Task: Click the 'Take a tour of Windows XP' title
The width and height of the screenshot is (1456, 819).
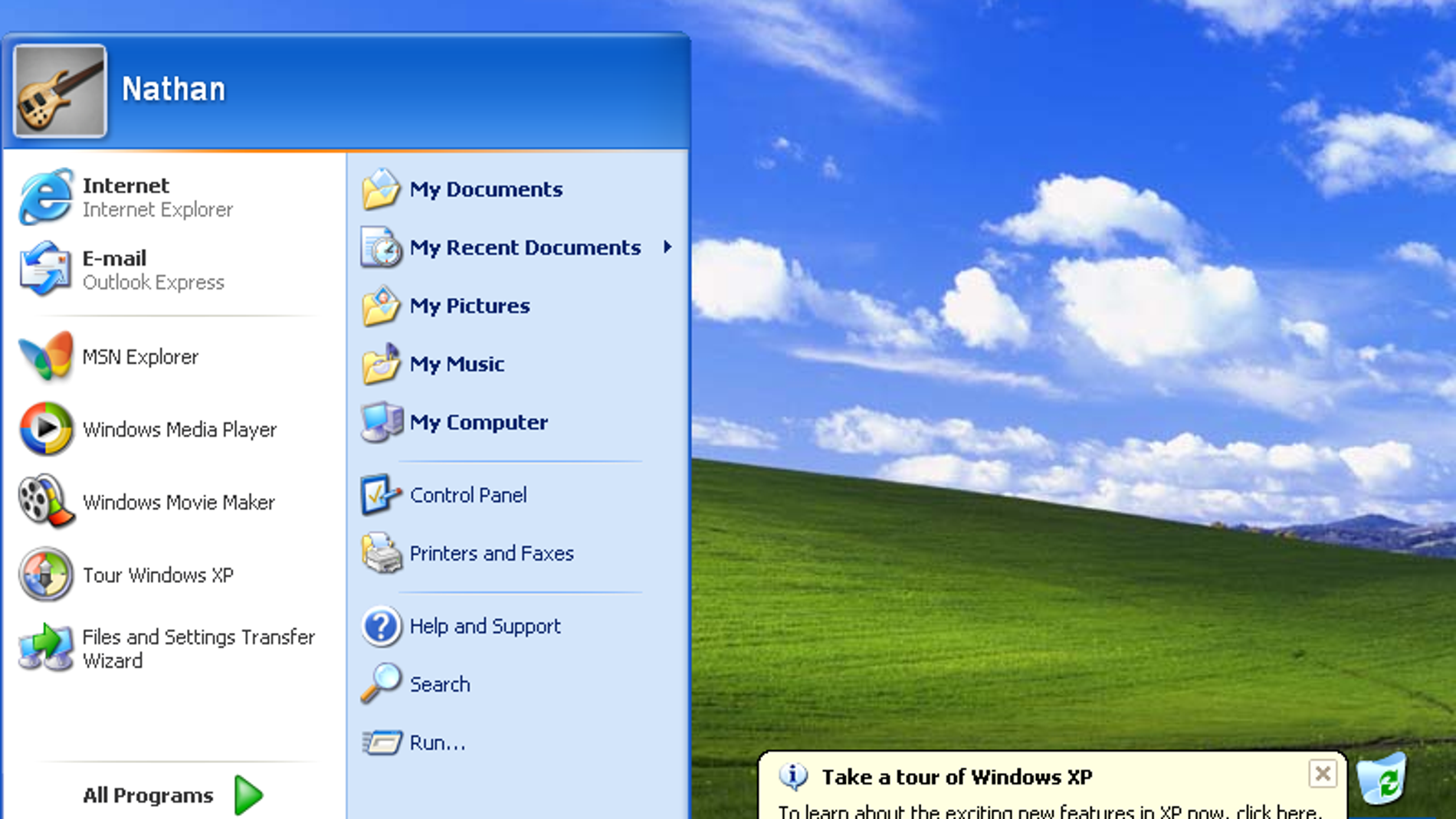Action: 957,777
